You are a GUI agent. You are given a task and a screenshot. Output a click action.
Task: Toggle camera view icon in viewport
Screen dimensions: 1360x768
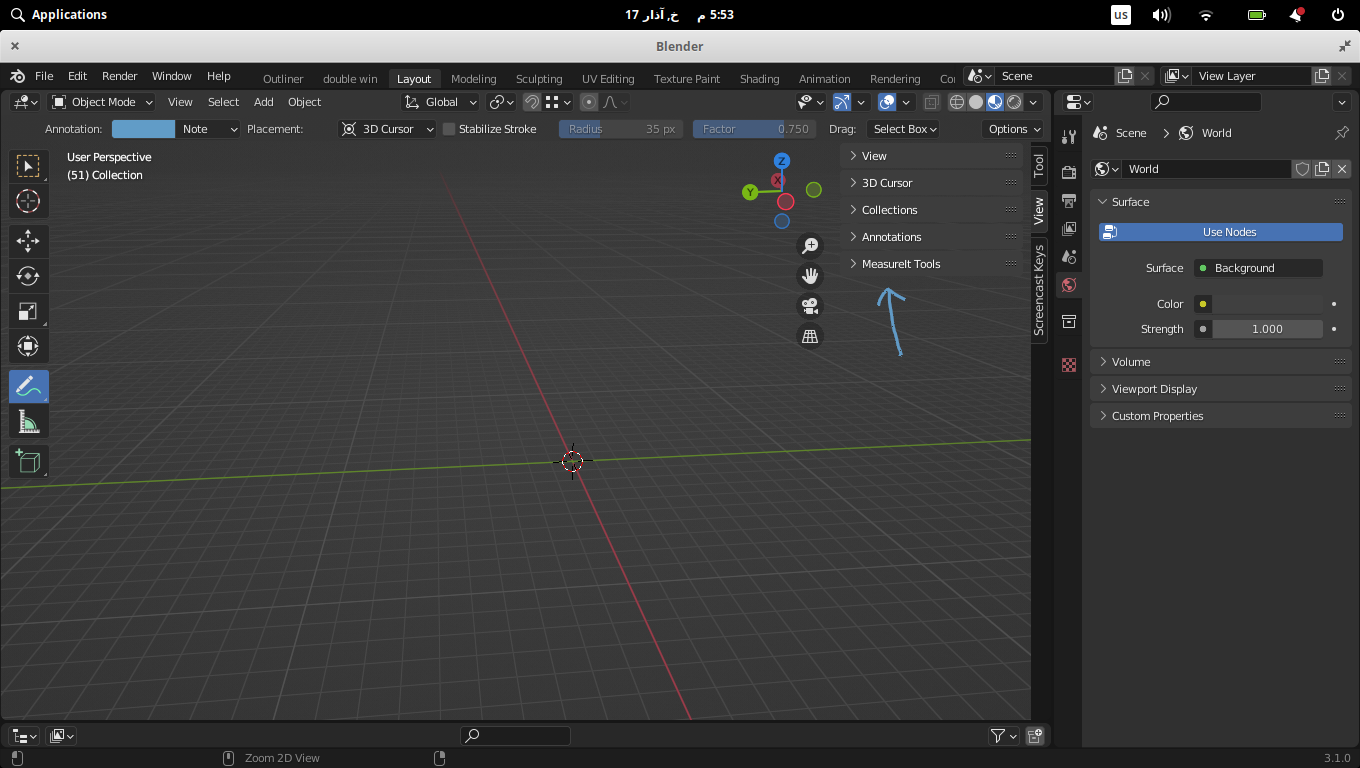pos(810,306)
